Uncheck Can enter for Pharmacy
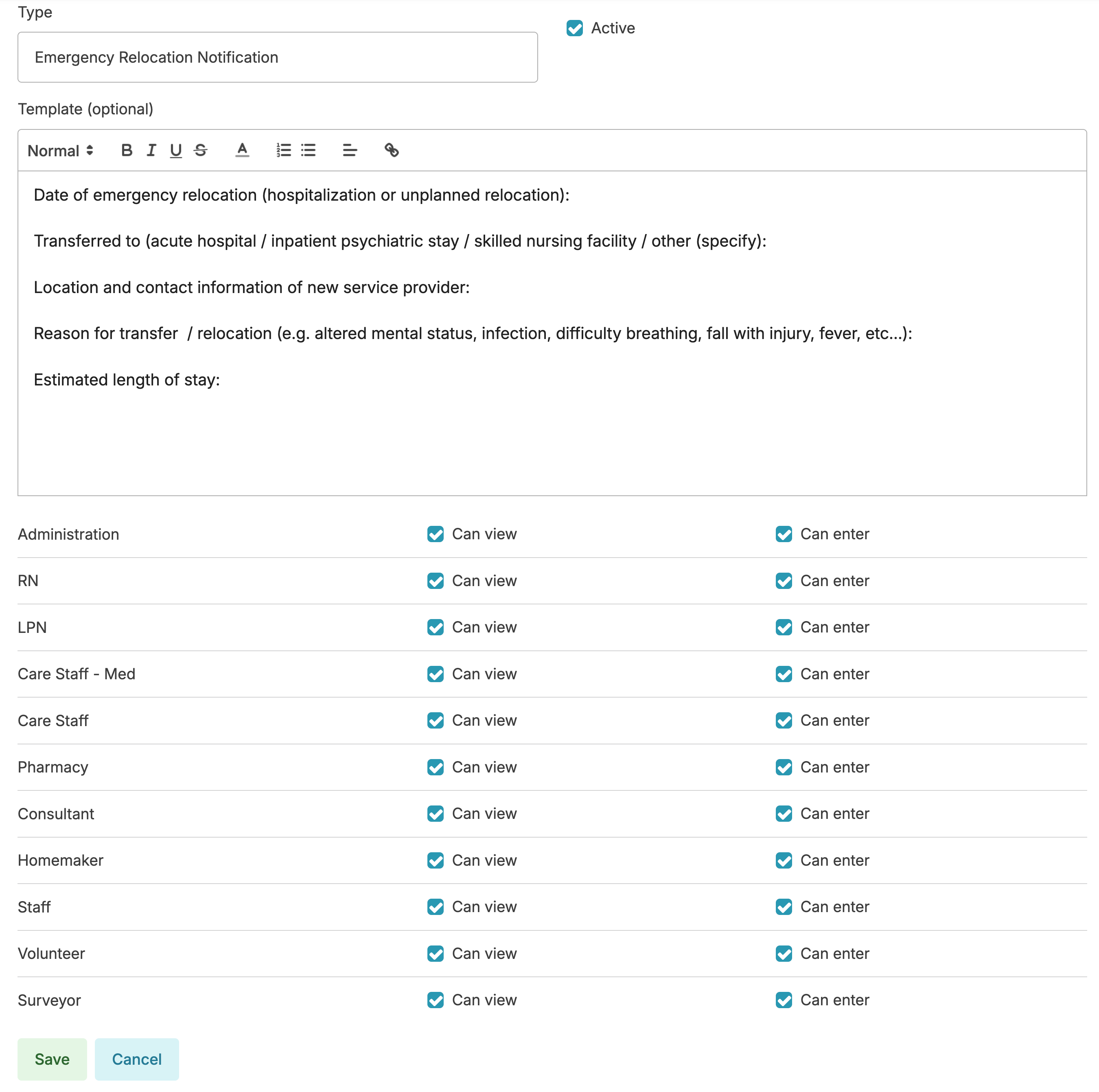 tap(784, 767)
